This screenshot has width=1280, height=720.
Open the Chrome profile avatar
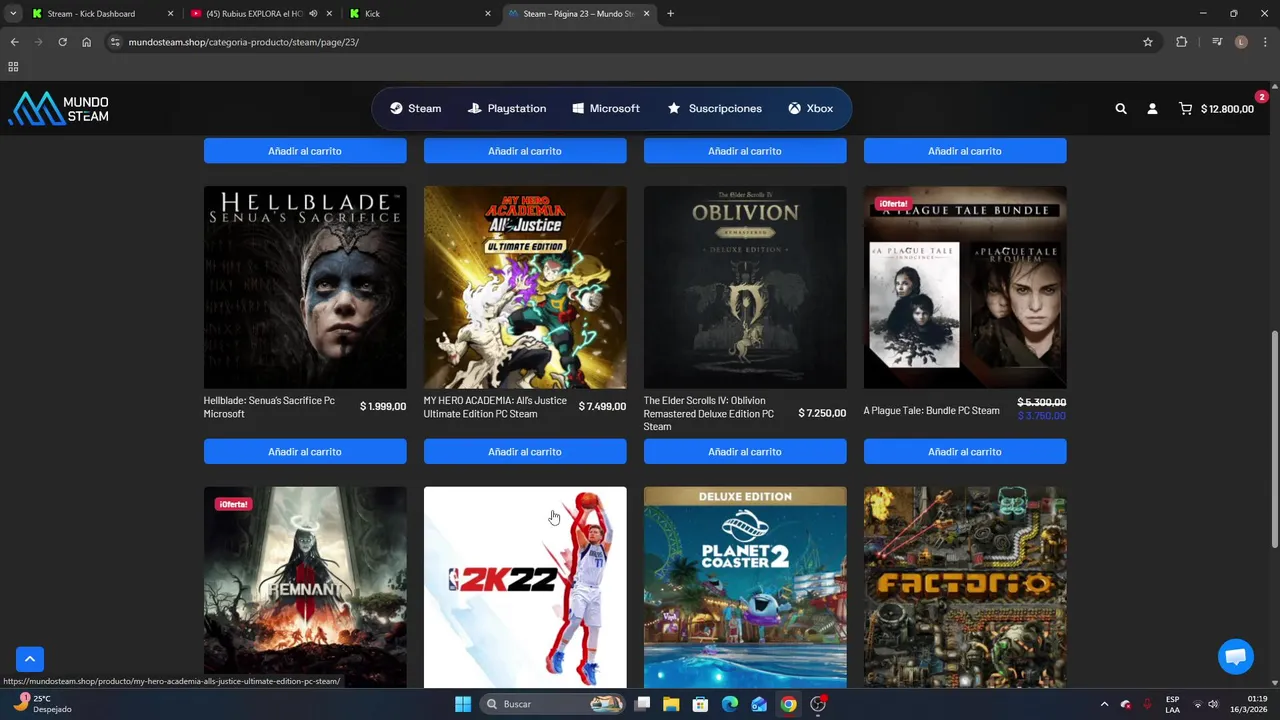click(x=1241, y=42)
